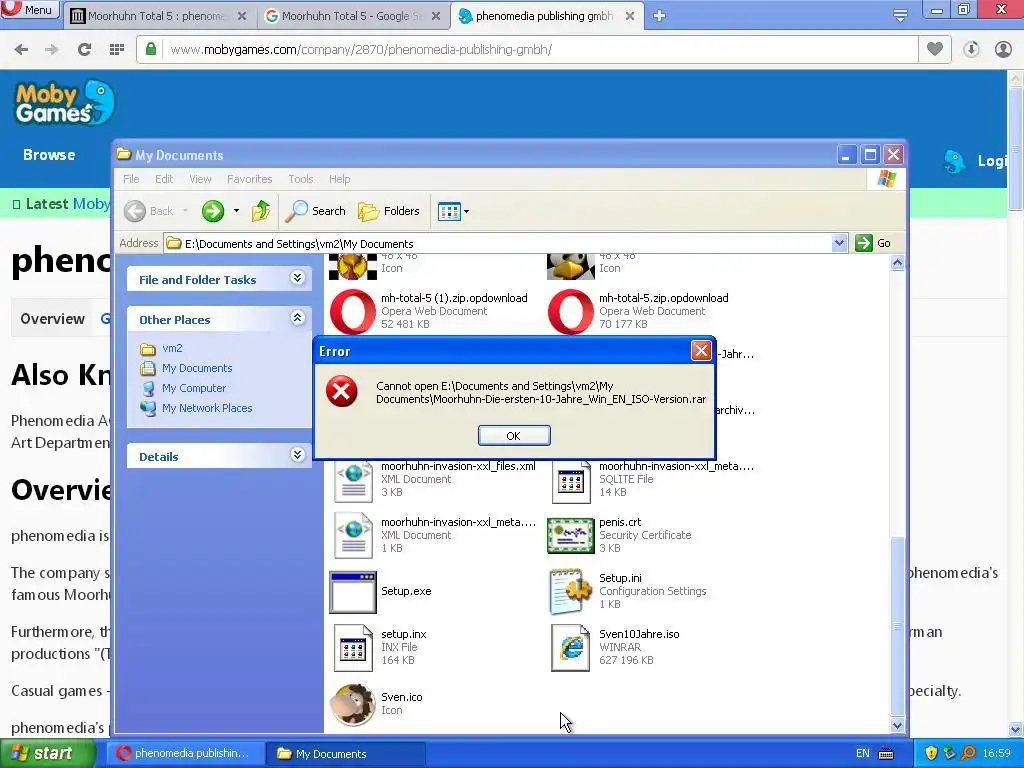Click the Up folder icon in Explorer
Image resolution: width=1024 pixels, height=768 pixels.
[x=261, y=211]
